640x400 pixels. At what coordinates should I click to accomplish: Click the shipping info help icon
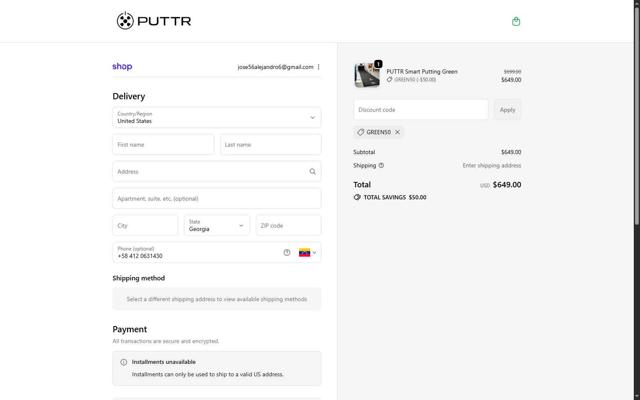(381, 166)
